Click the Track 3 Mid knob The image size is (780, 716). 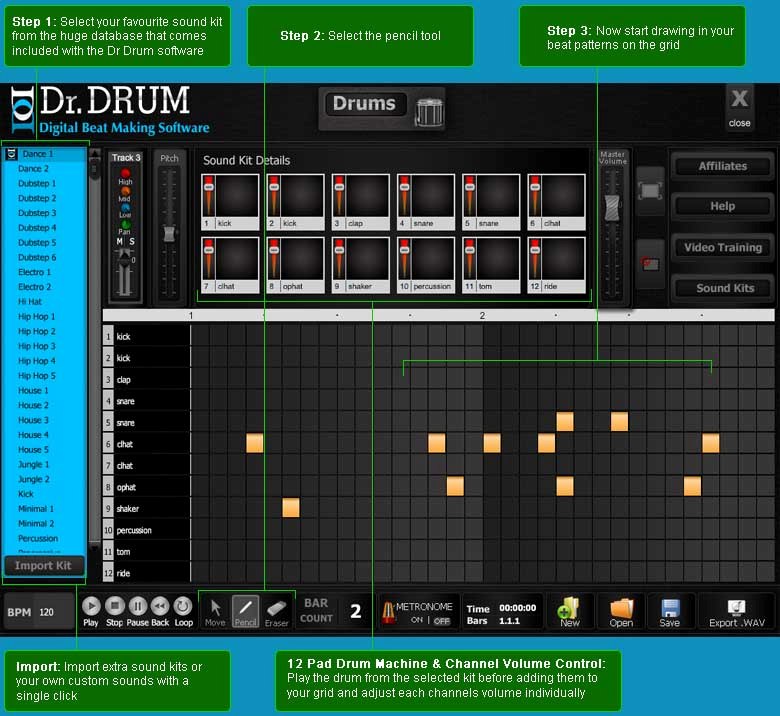click(x=125, y=191)
